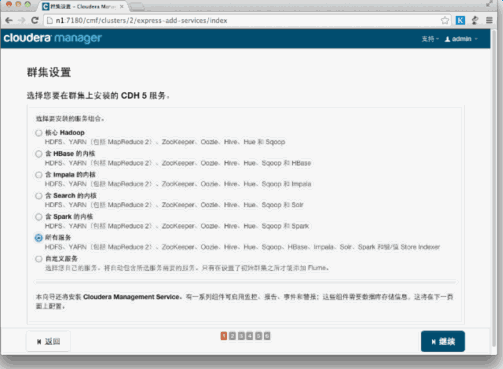Click the macOS red close window button
The image size is (503, 369).
(9, 4)
